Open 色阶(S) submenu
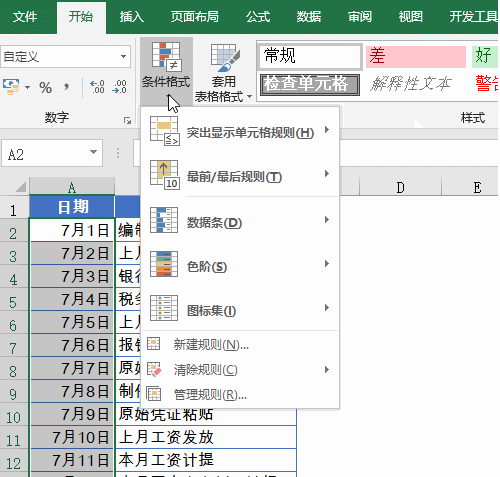This screenshot has width=500, height=477. (240, 264)
